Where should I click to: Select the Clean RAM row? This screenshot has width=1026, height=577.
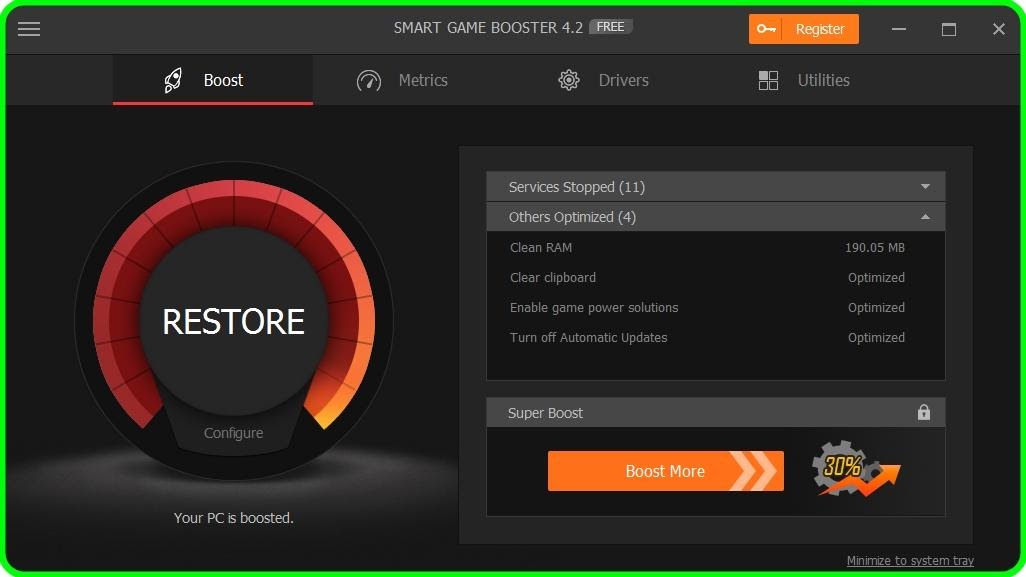pos(716,247)
